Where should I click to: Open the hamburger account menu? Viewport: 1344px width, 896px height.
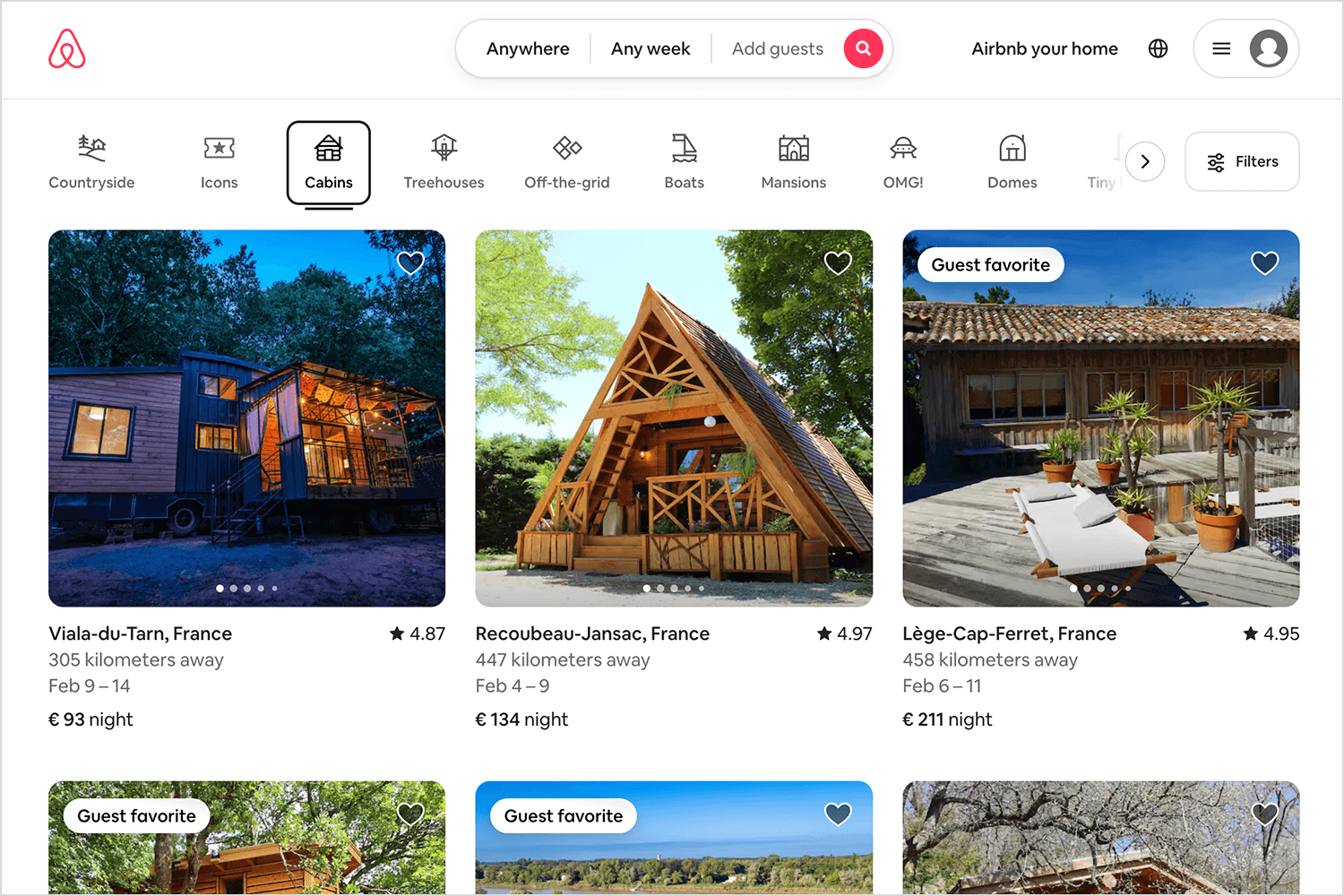click(1221, 48)
